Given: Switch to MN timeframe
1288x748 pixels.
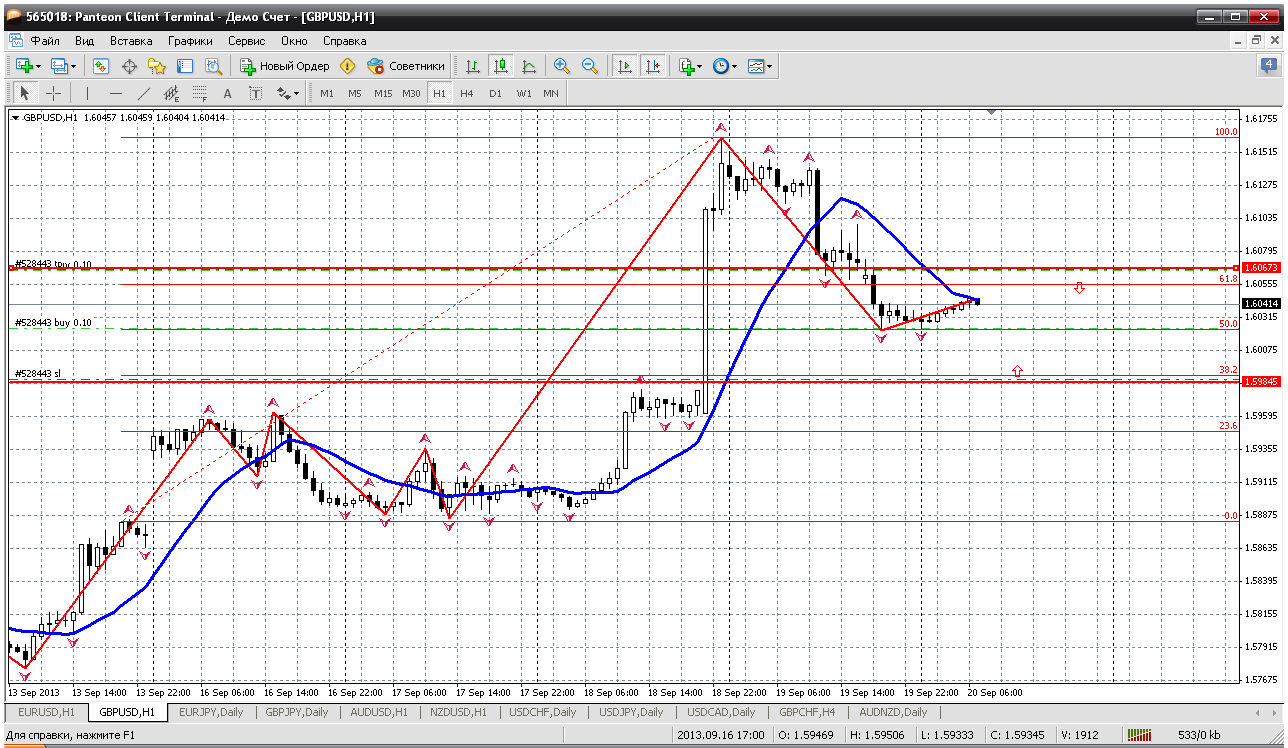Looking at the screenshot, I should [x=551, y=93].
